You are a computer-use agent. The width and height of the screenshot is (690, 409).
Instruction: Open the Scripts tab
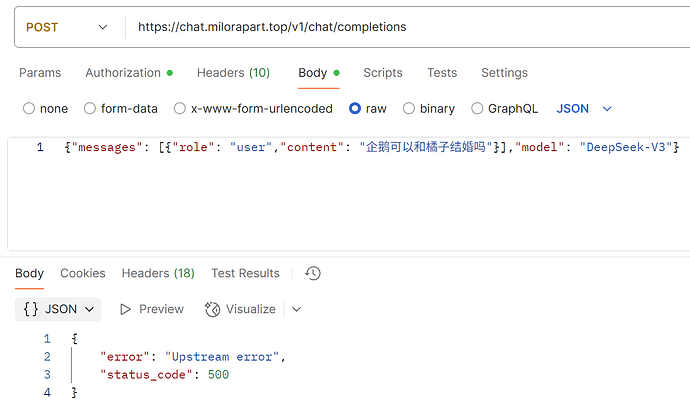[x=383, y=73]
